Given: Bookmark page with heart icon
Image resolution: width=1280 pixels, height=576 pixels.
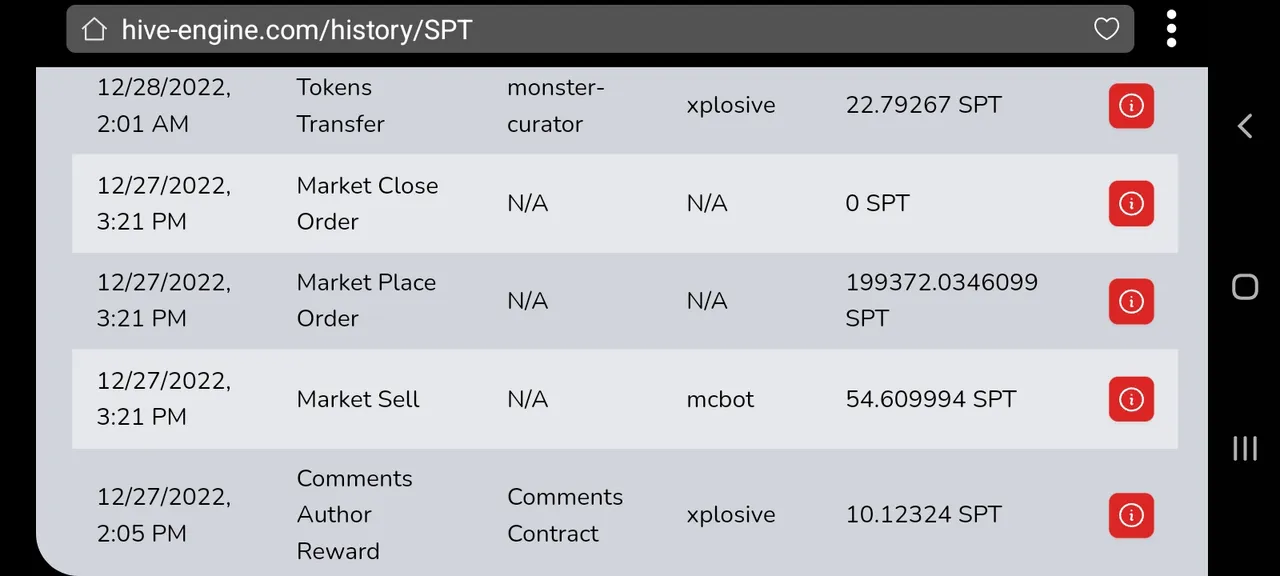Looking at the screenshot, I should click(x=1106, y=30).
